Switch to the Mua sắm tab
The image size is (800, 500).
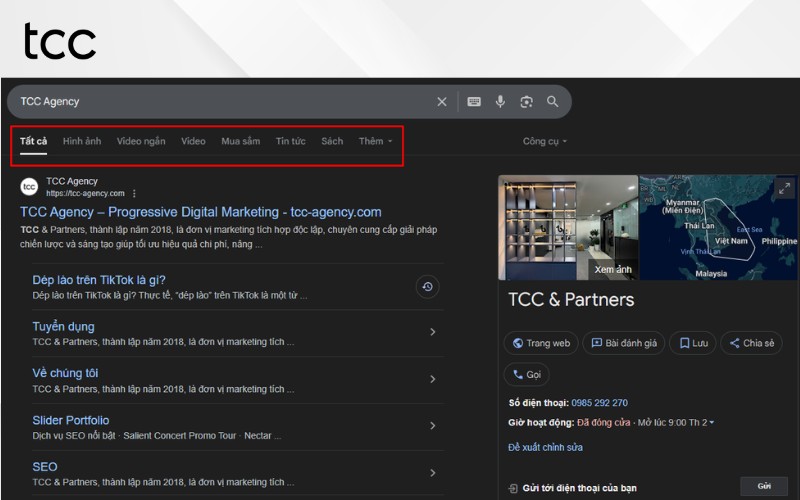(x=240, y=141)
